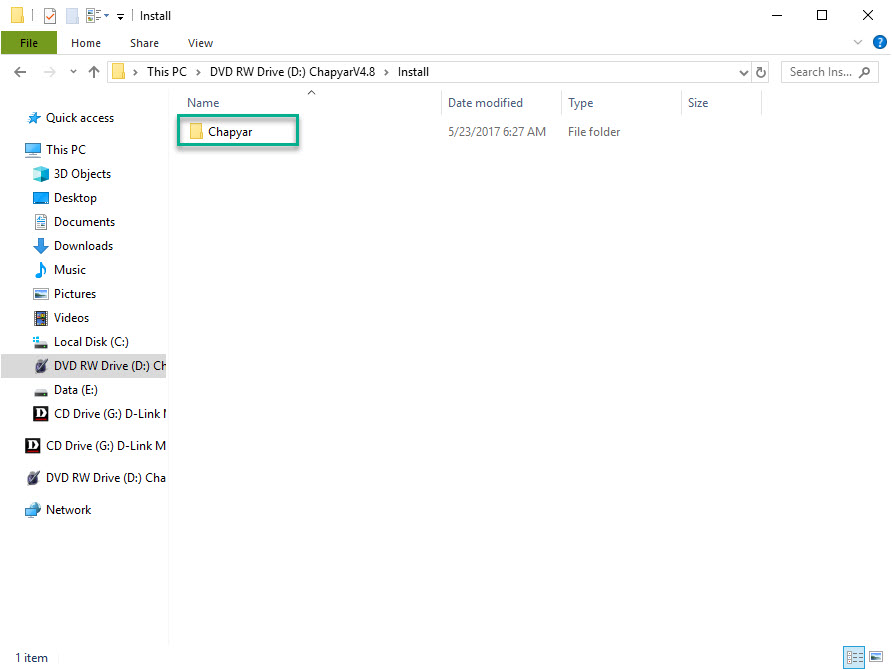
Task: Refresh the Install folder view
Action: (761, 72)
